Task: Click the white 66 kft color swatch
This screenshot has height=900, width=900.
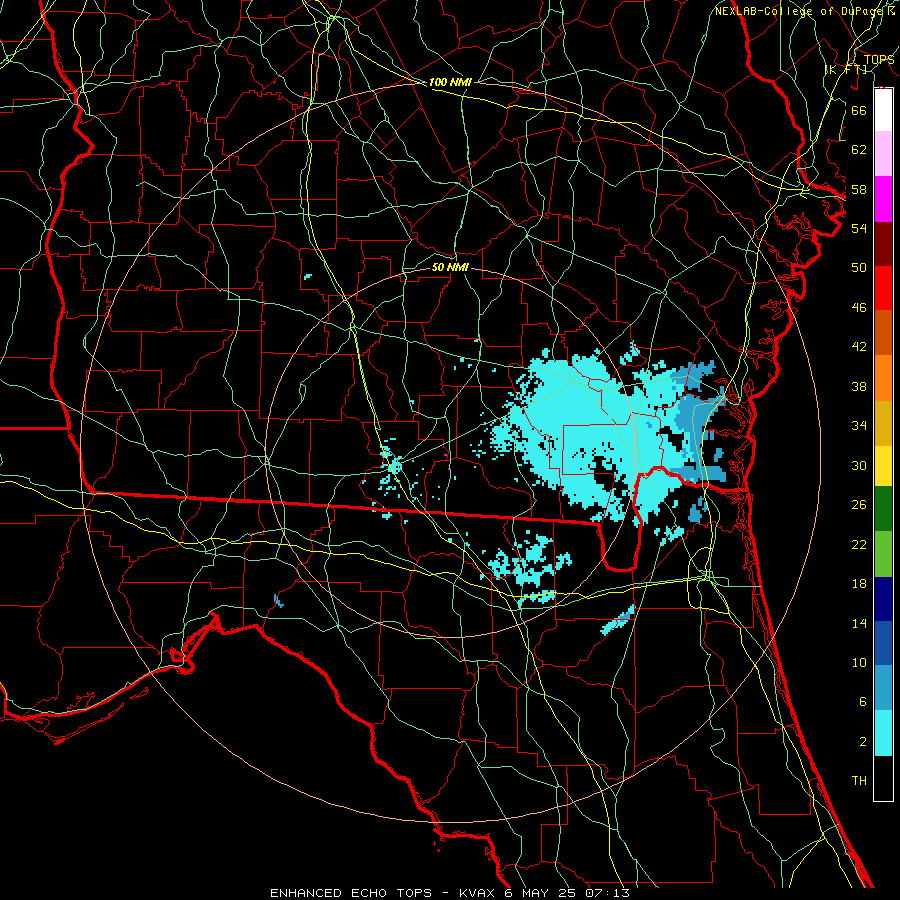Action: [883, 110]
